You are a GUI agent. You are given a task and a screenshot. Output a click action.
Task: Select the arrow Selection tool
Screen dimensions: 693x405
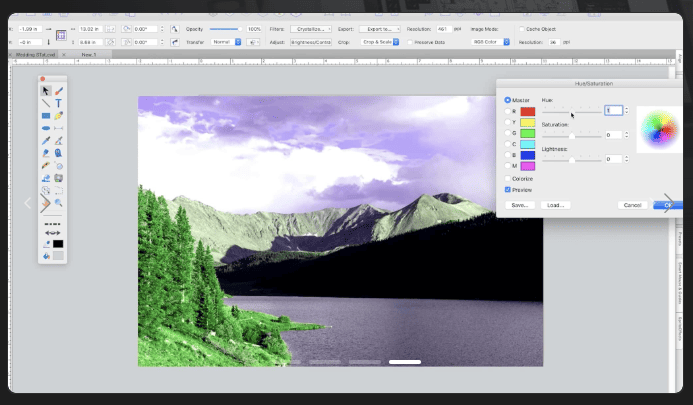(46, 91)
